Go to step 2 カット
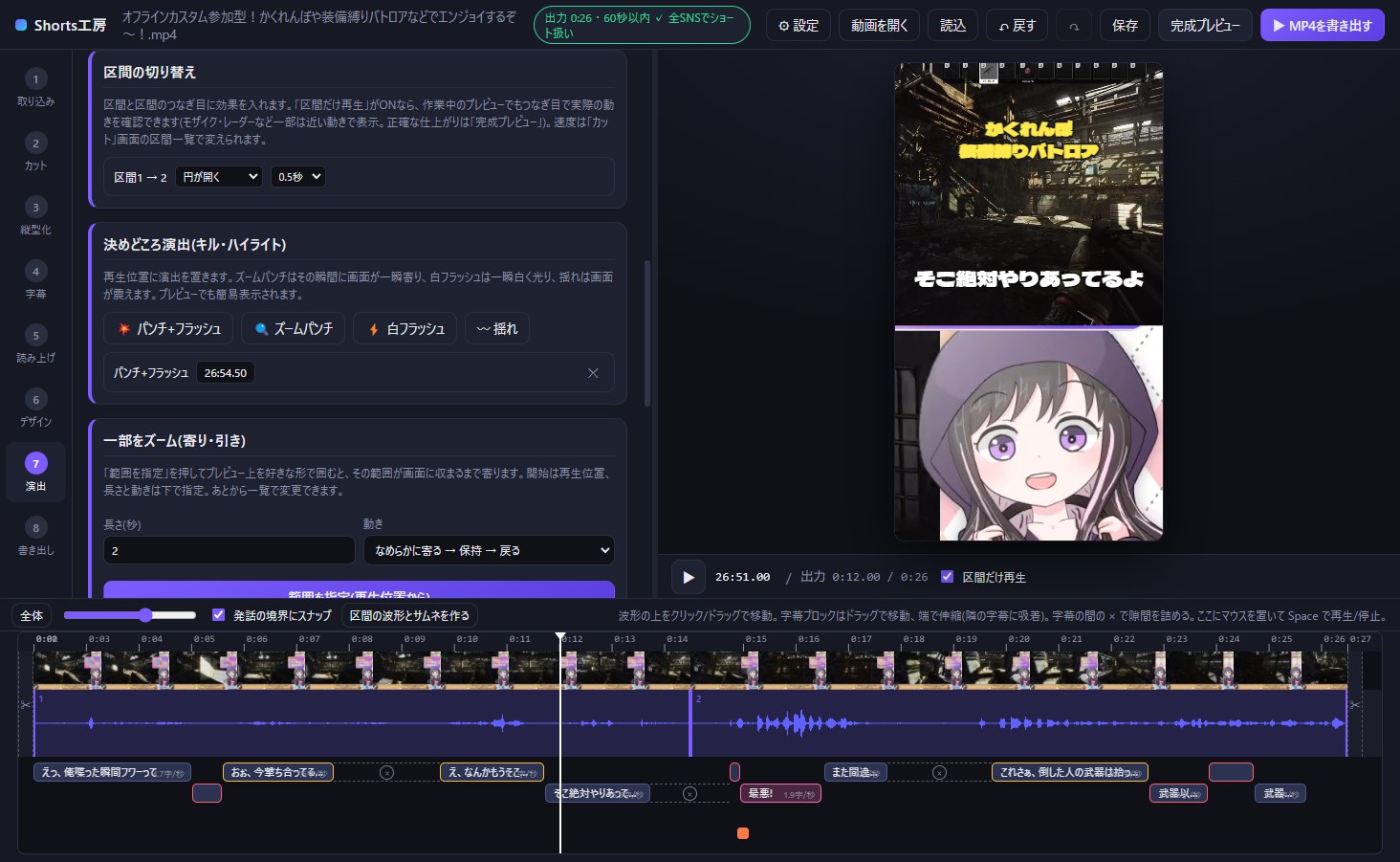Screen dimensions: 1400x862 tap(35, 152)
